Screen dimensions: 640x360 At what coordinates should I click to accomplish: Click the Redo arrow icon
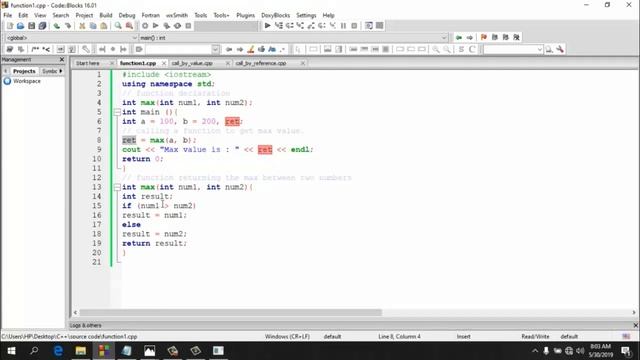point(68,26)
